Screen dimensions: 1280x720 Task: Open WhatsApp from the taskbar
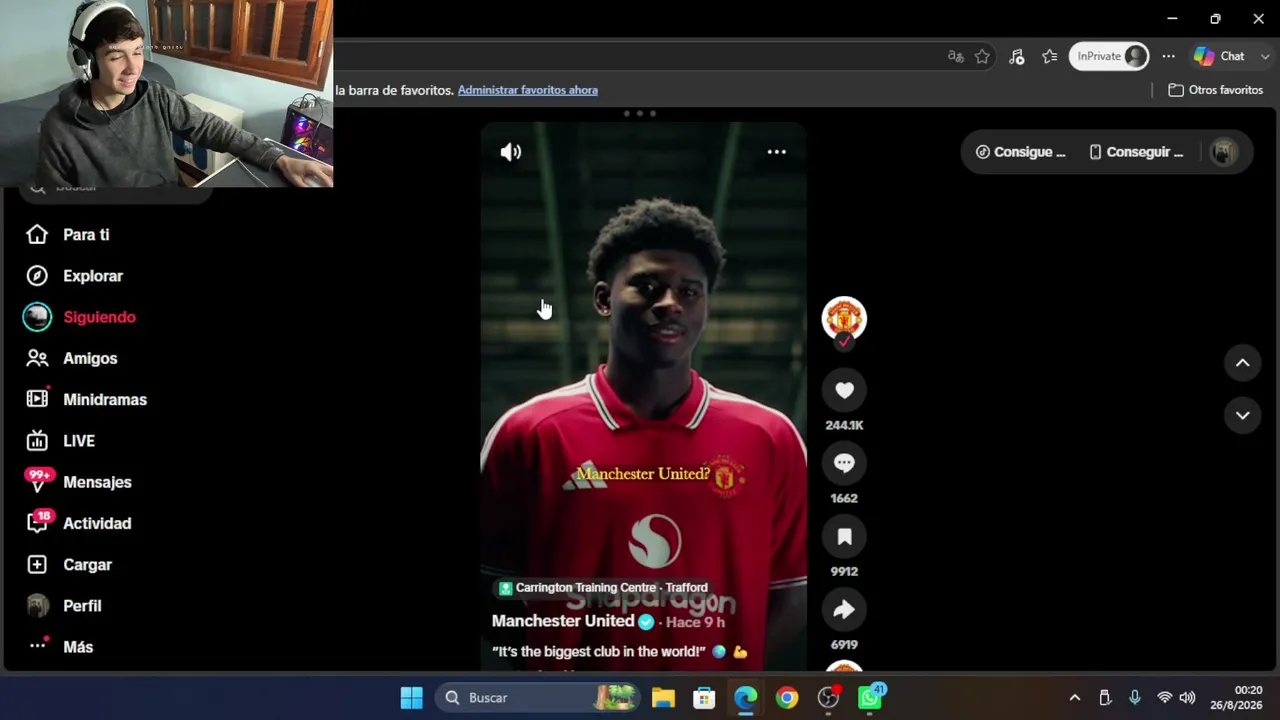[x=871, y=698]
